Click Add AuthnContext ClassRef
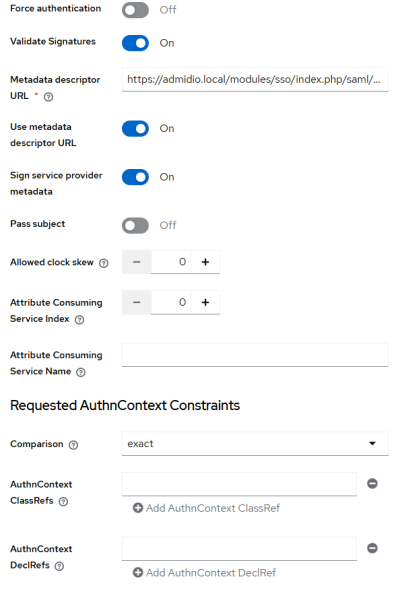Viewport: 400px width, 604px height. pyautogui.click(x=206, y=508)
